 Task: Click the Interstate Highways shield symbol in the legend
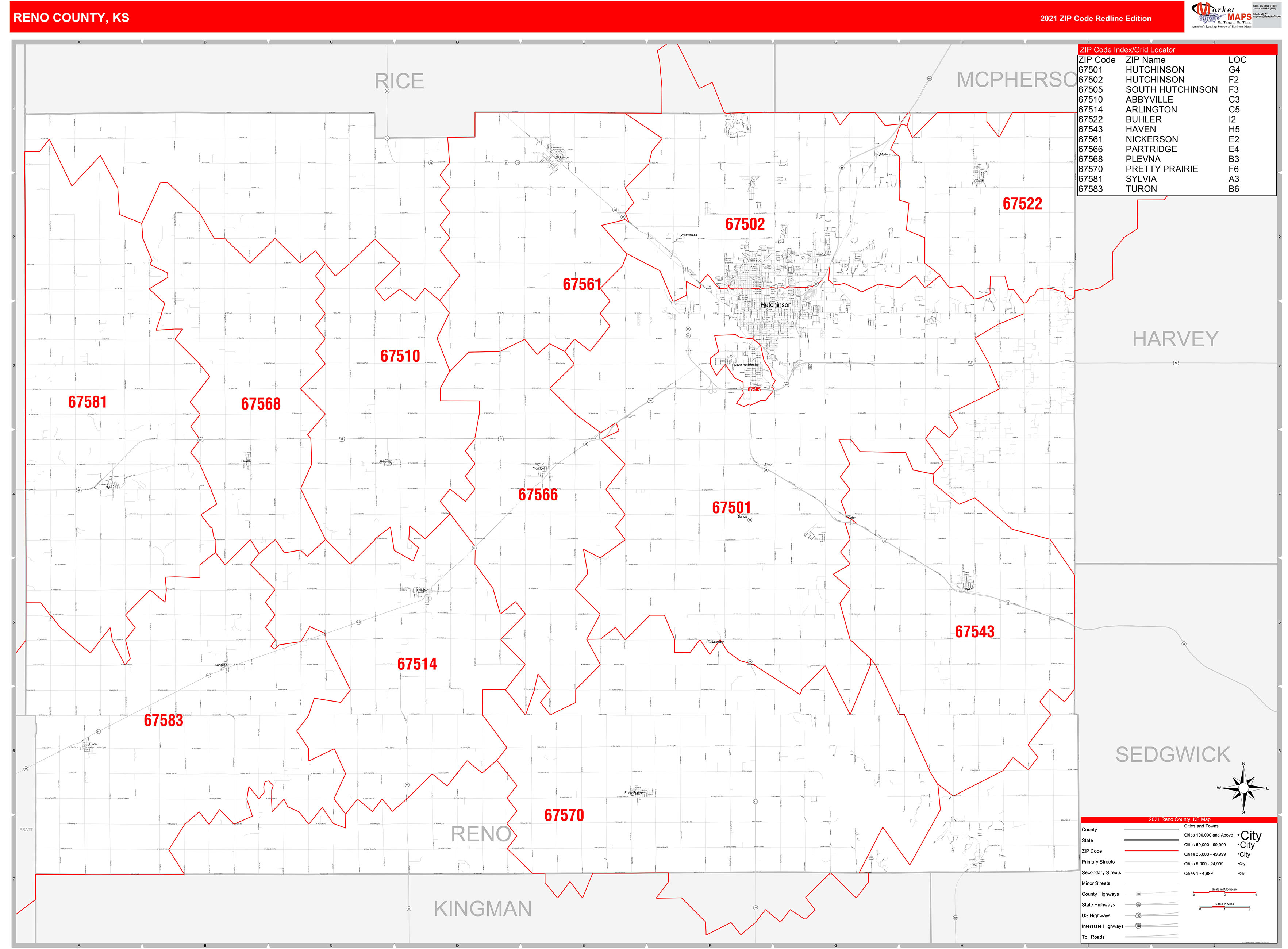1139,926
